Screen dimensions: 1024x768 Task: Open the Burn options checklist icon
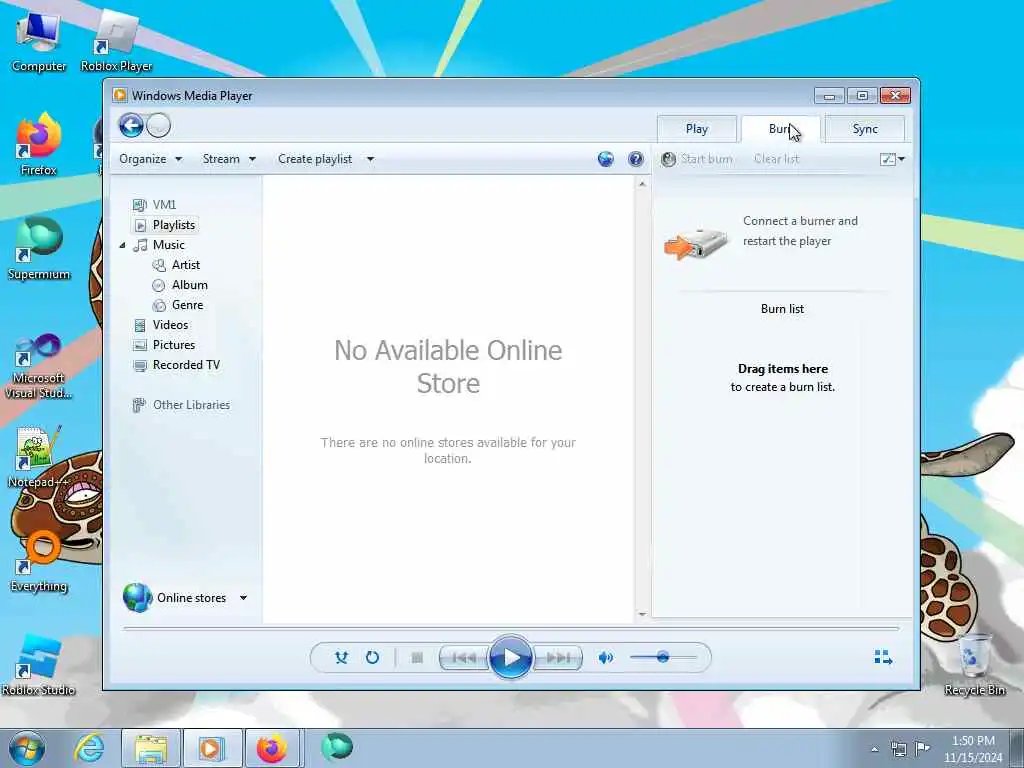[x=892, y=159]
